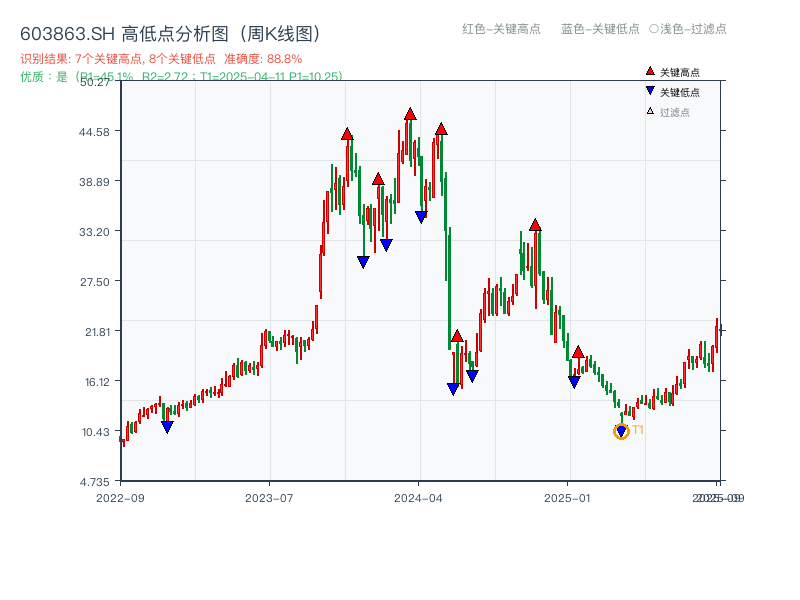Screen dimensions: 800x600
Task: Select the blue 关键低点 legend marker
Action: click(649, 89)
